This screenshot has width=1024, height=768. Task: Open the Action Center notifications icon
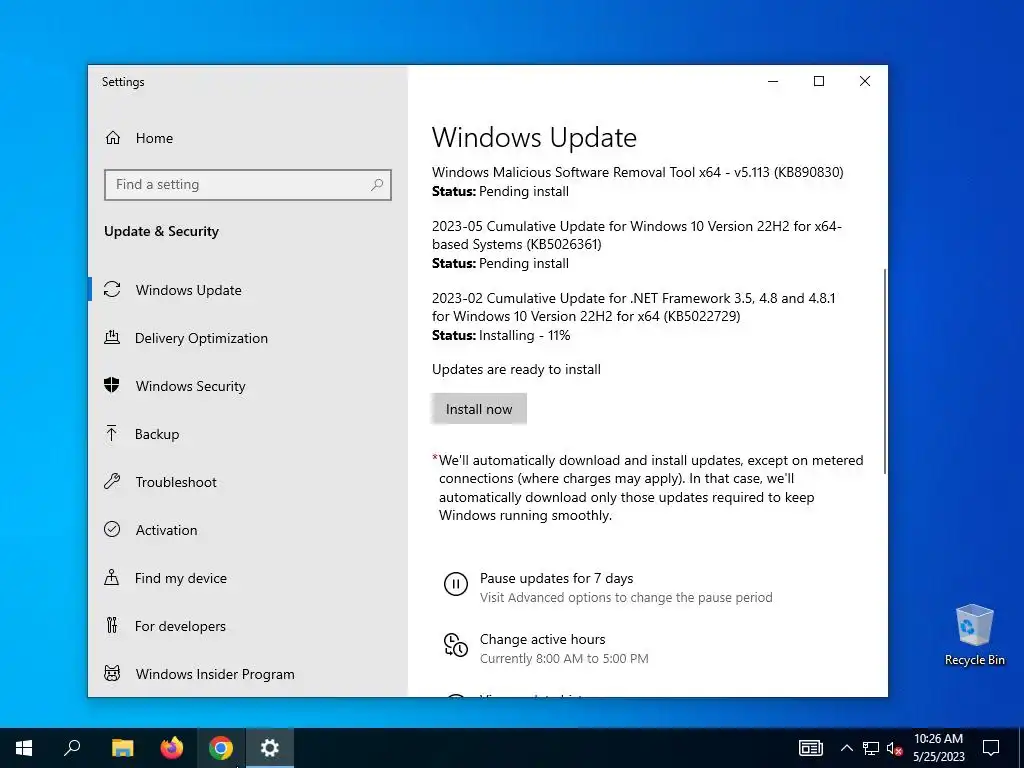click(x=991, y=748)
